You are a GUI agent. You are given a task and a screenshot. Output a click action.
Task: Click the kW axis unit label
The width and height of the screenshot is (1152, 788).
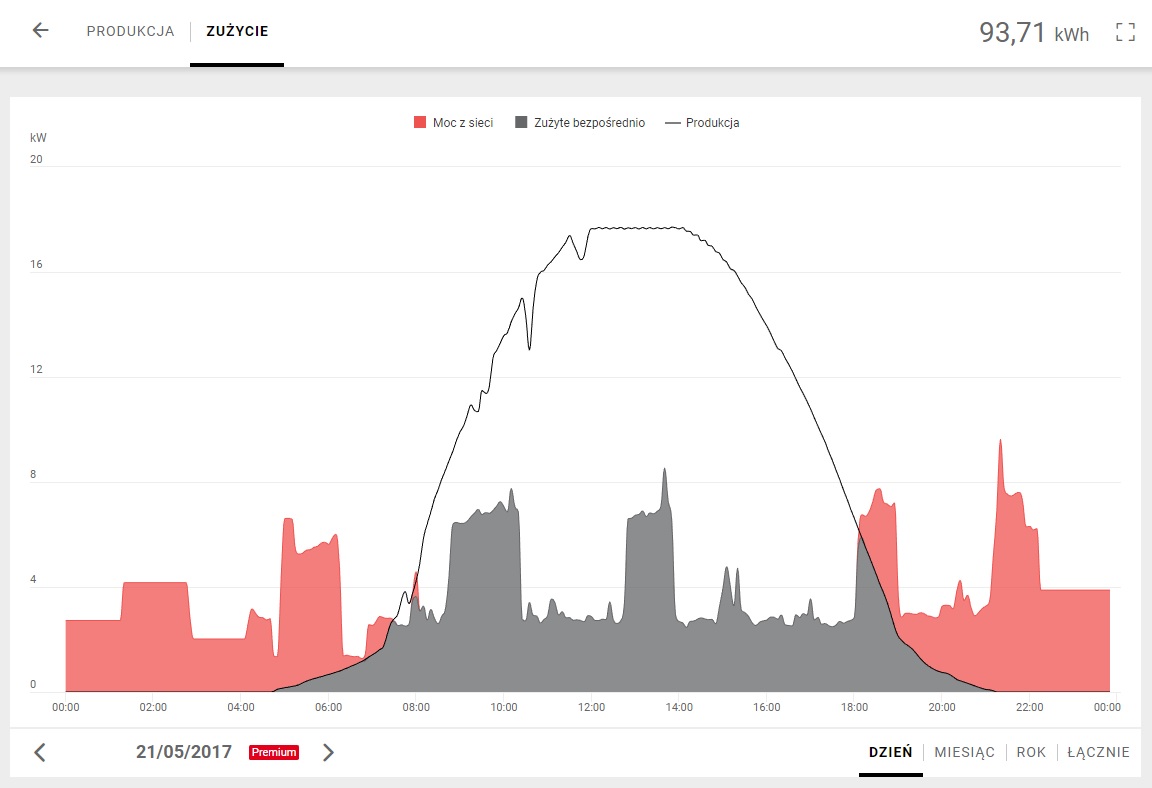[38, 137]
